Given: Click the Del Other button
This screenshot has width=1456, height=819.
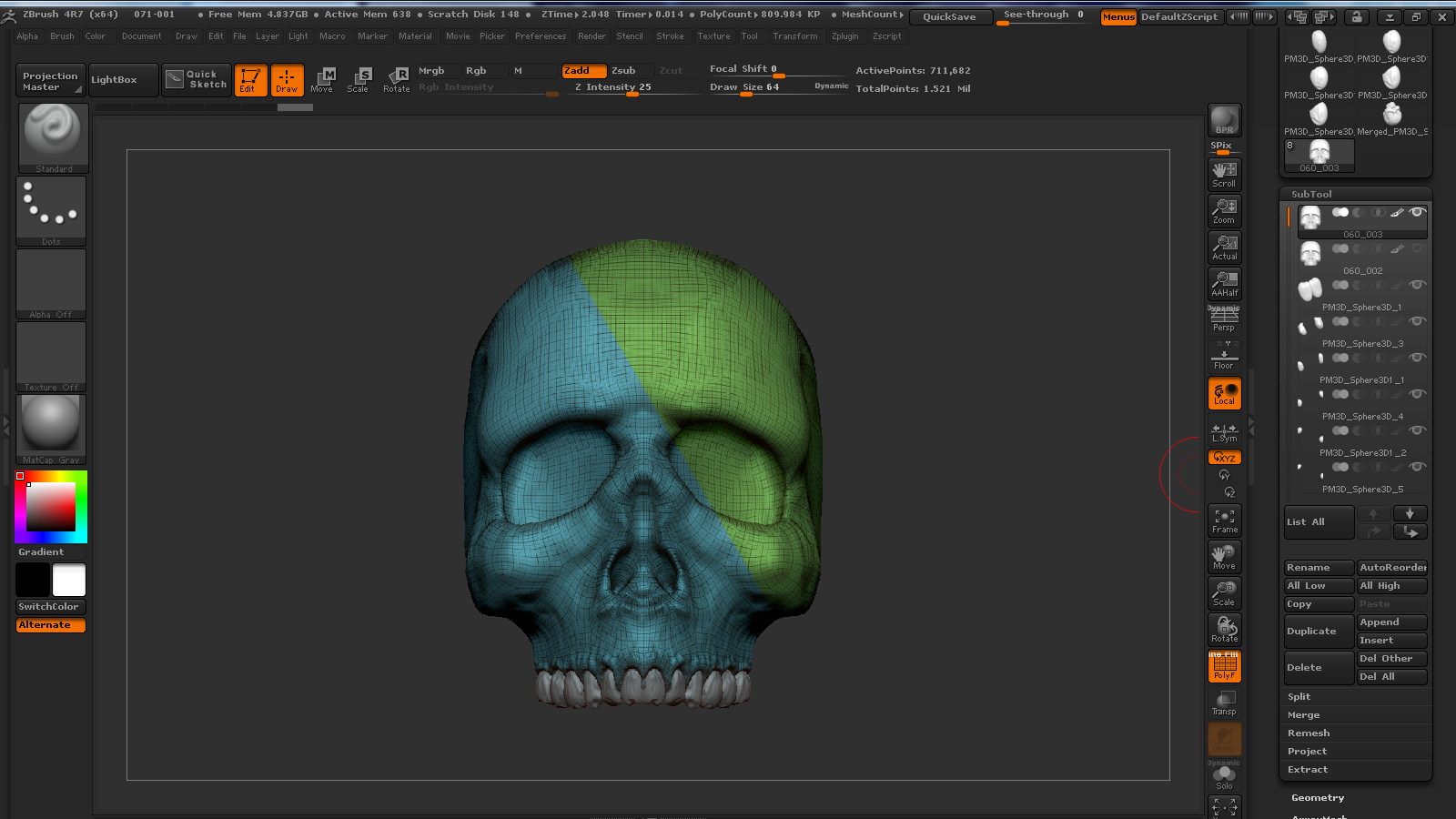Looking at the screenshot, I should point(1392,659).
